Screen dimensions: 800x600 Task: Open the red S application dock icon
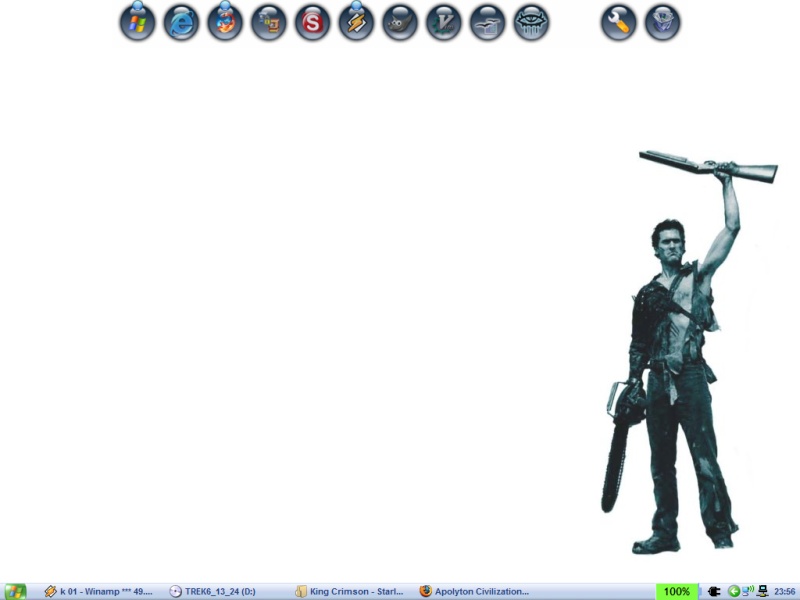tap(312, 23)
